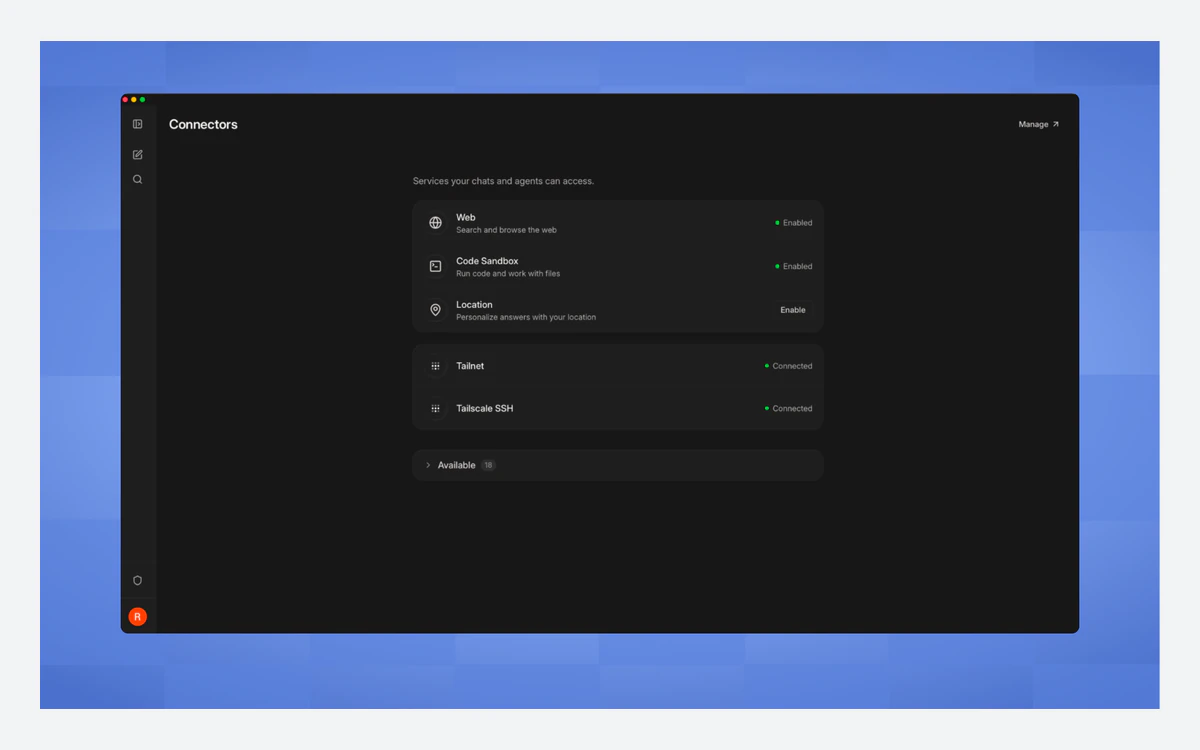Click the Tailnet Connected status
Image resolution: width=1200 pixels, height=750 pixels.
(x=789, y=366)
